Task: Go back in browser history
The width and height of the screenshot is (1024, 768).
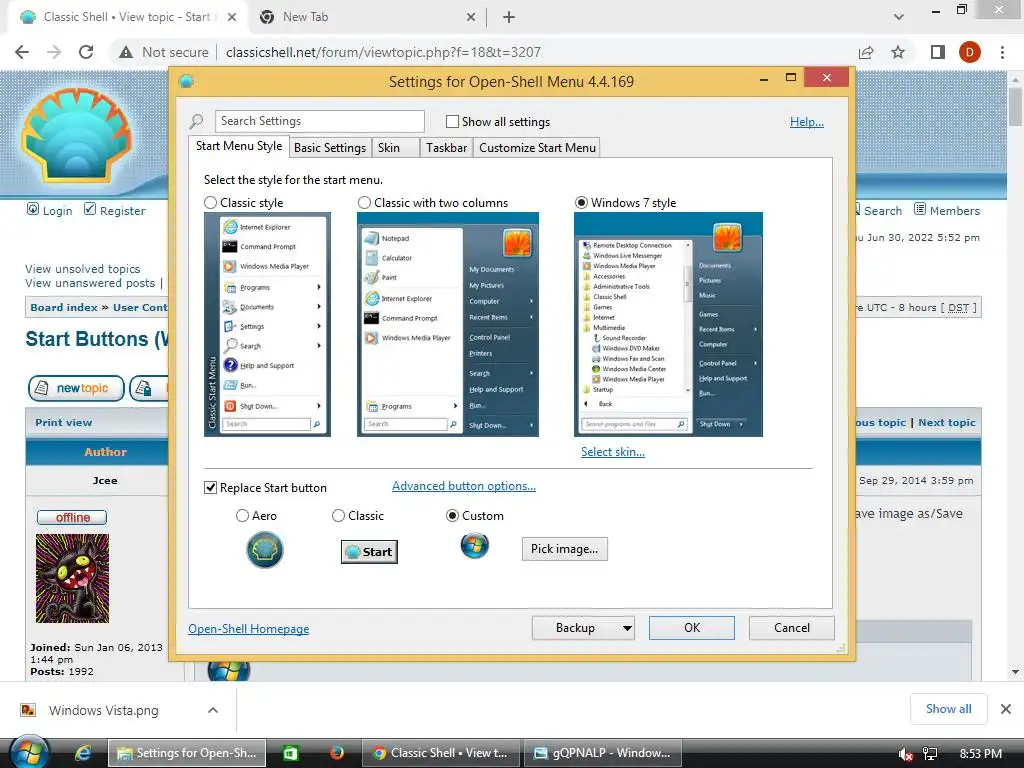Action: tap(22, 52)
